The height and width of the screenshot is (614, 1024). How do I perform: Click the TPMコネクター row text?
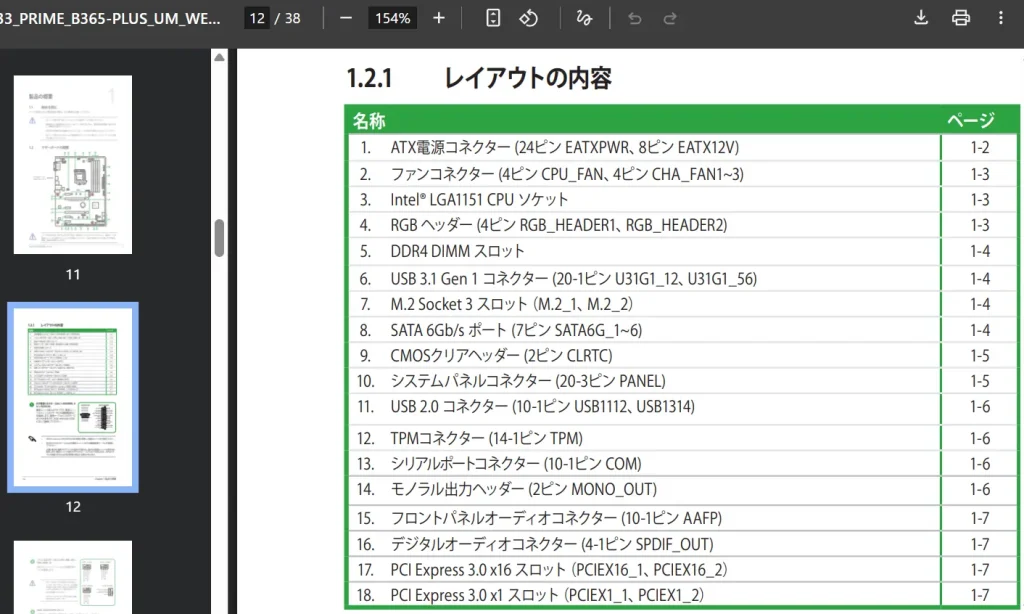486,438
